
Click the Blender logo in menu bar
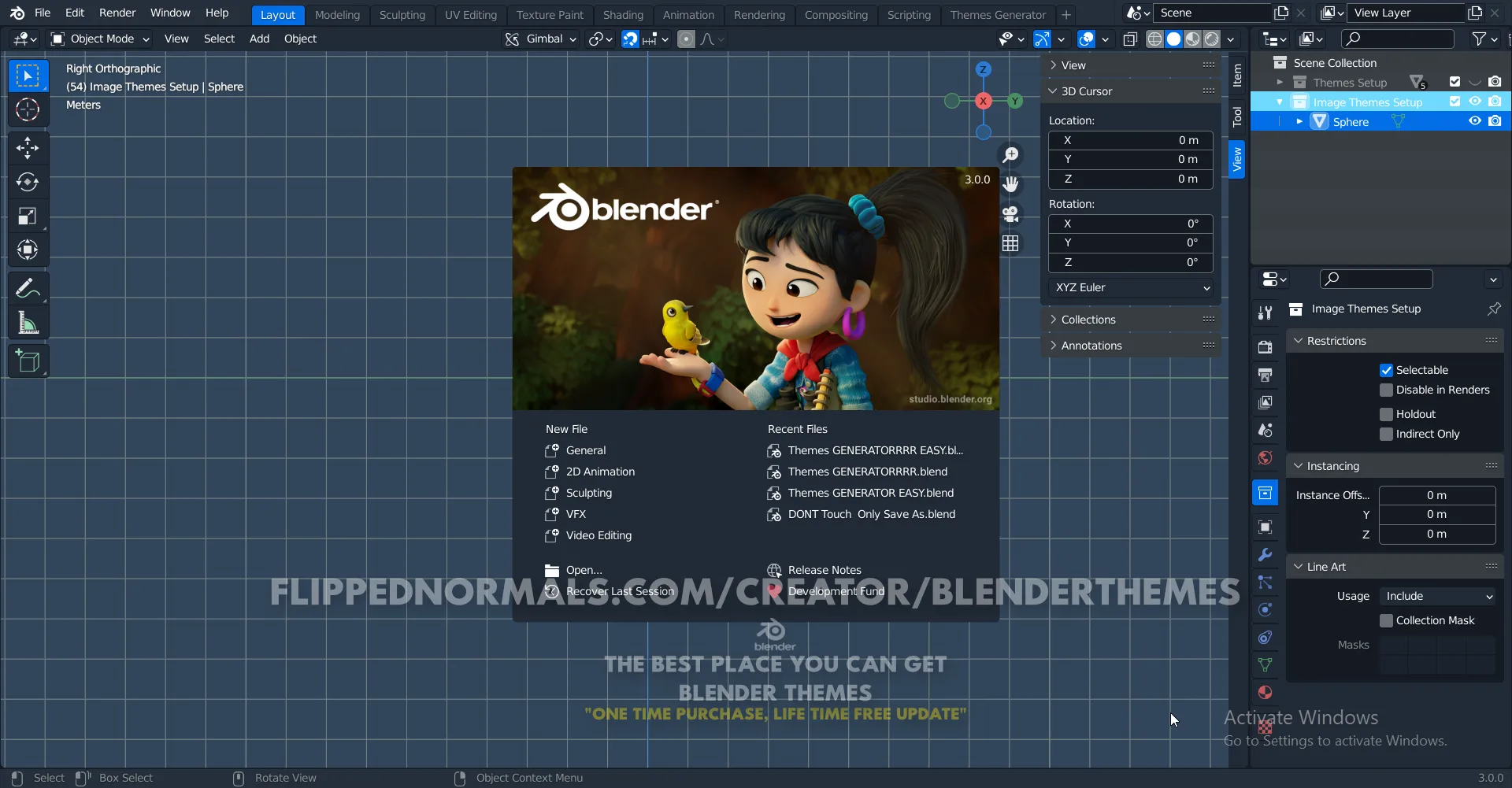tap(17, 13)
